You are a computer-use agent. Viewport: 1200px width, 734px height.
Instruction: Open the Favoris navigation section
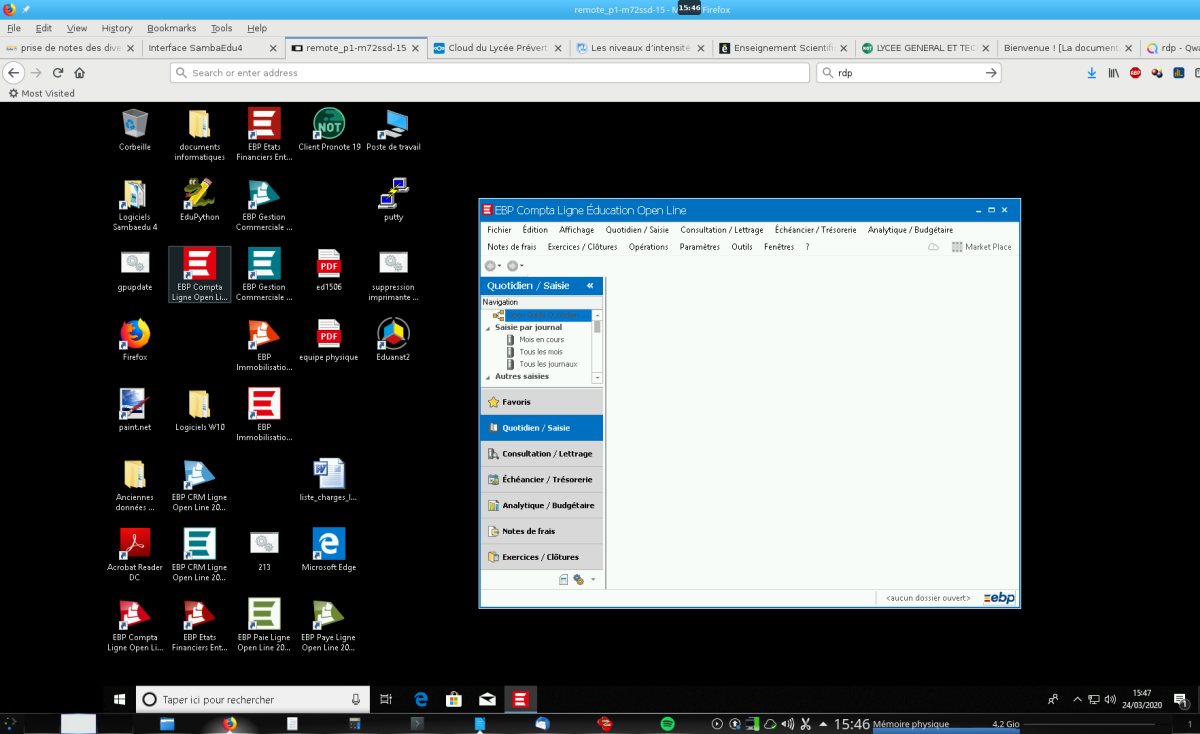pos(542,402)
